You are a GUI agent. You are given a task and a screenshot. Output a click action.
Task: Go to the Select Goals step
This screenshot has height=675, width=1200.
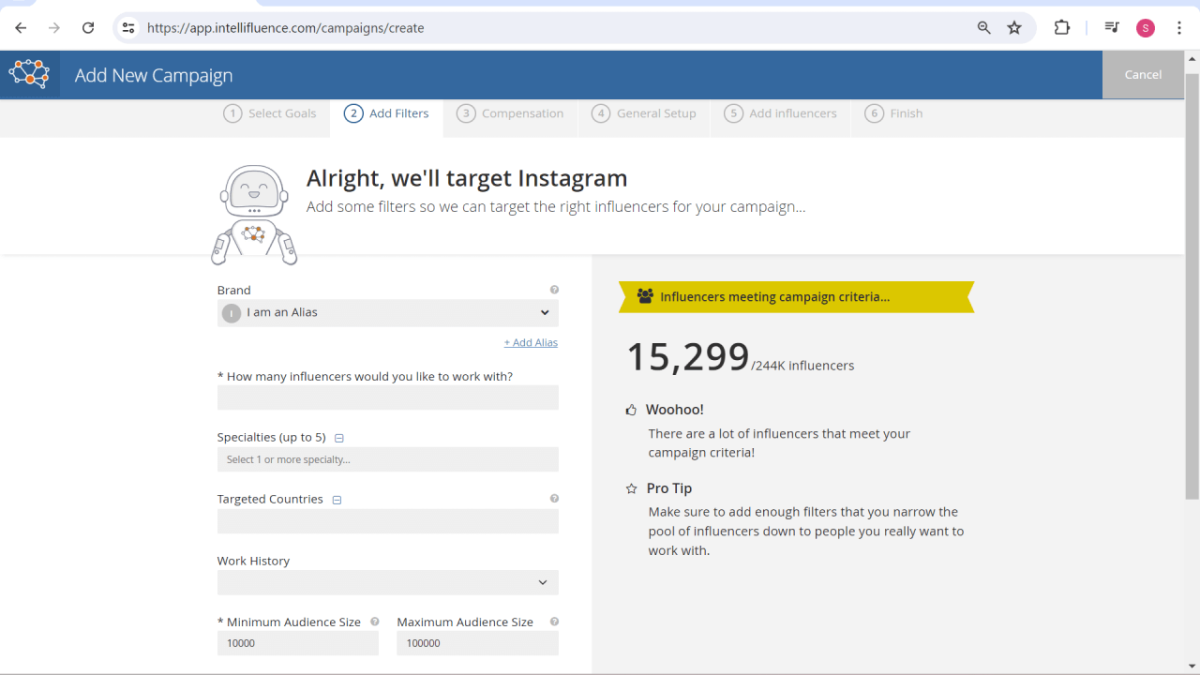tap(270, 114)
